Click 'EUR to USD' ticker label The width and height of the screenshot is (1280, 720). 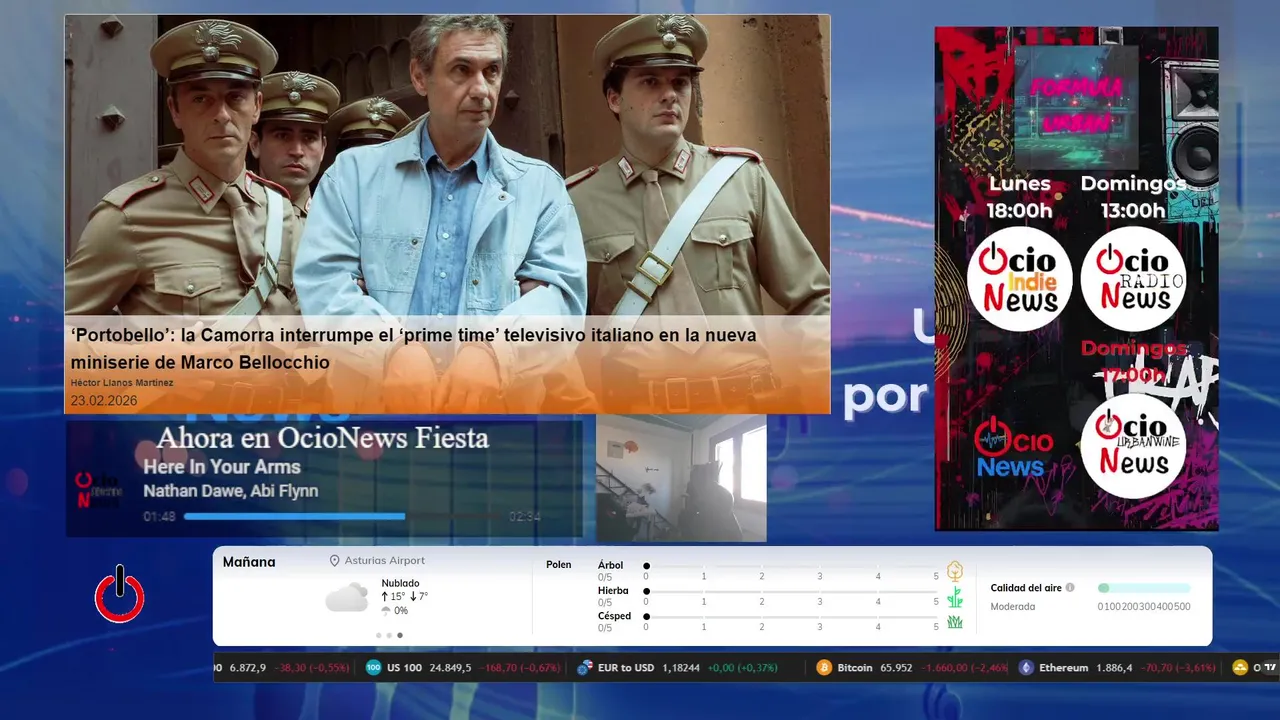tap(626, 668)
